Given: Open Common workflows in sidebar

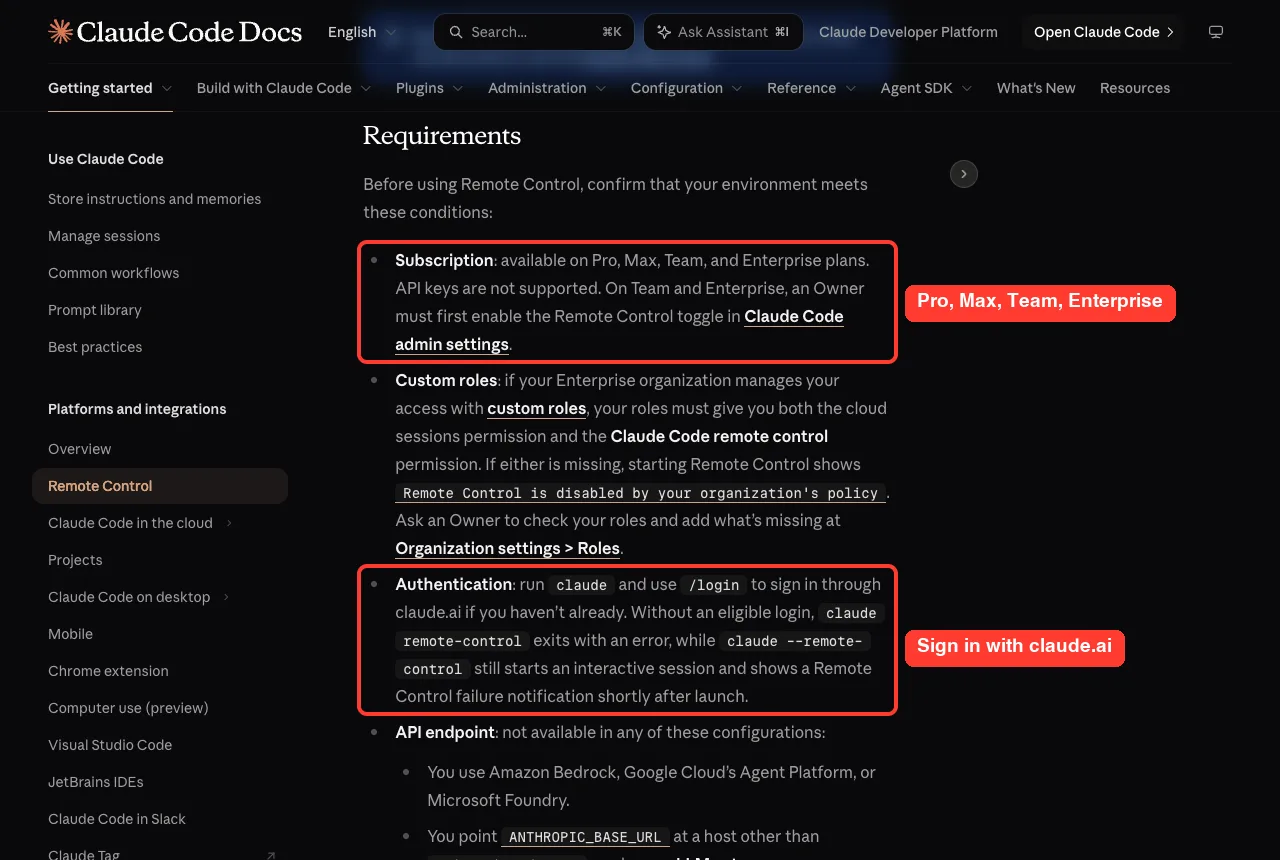Looking at the screenshot, I should click(113, 273).
